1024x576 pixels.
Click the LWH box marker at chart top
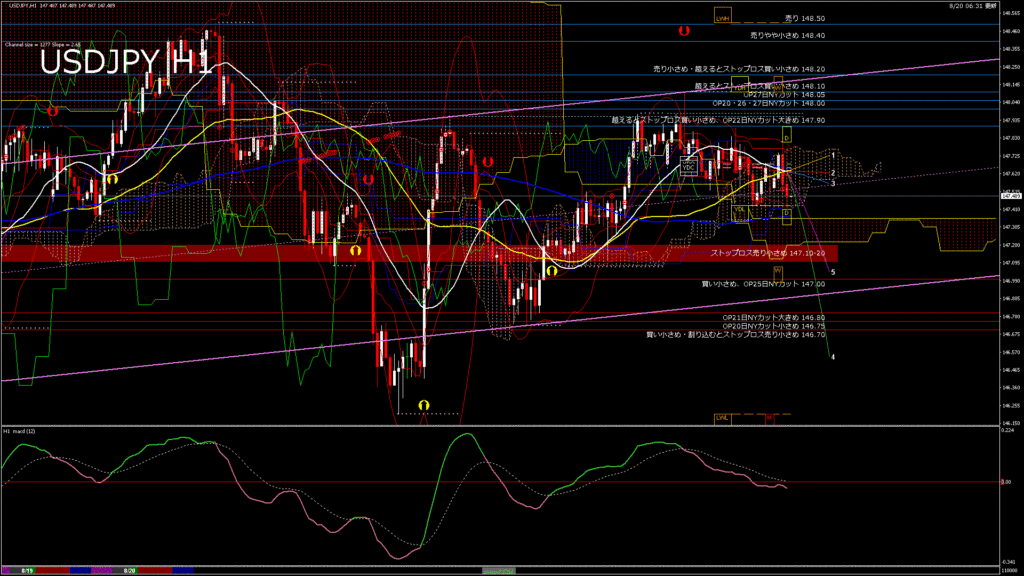tap(722, 18)
